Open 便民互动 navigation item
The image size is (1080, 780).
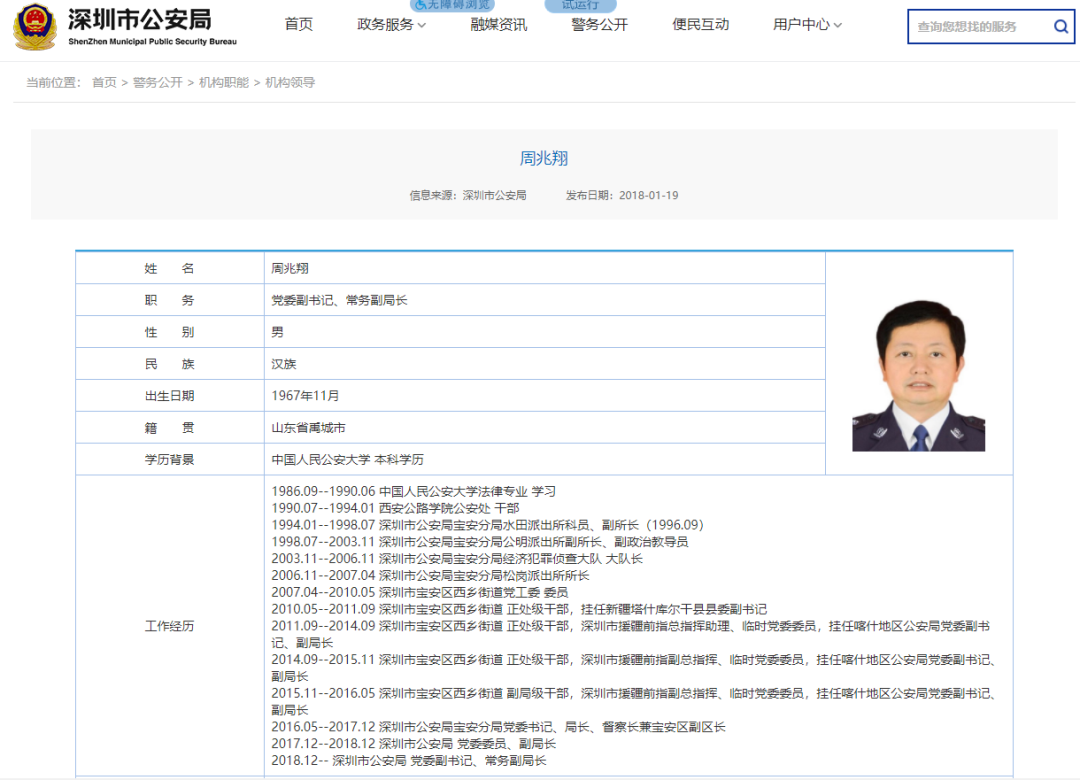coord(700,25)
